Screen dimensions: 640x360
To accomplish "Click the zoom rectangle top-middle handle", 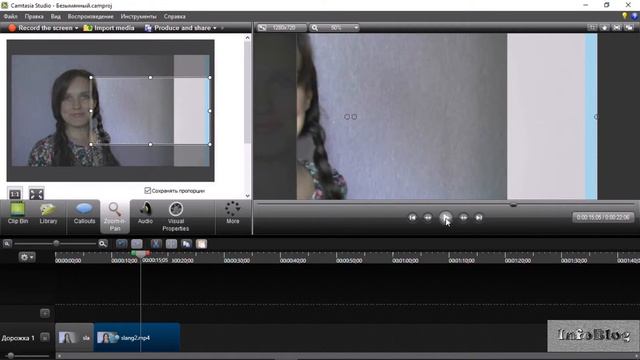I will point(150,77).
